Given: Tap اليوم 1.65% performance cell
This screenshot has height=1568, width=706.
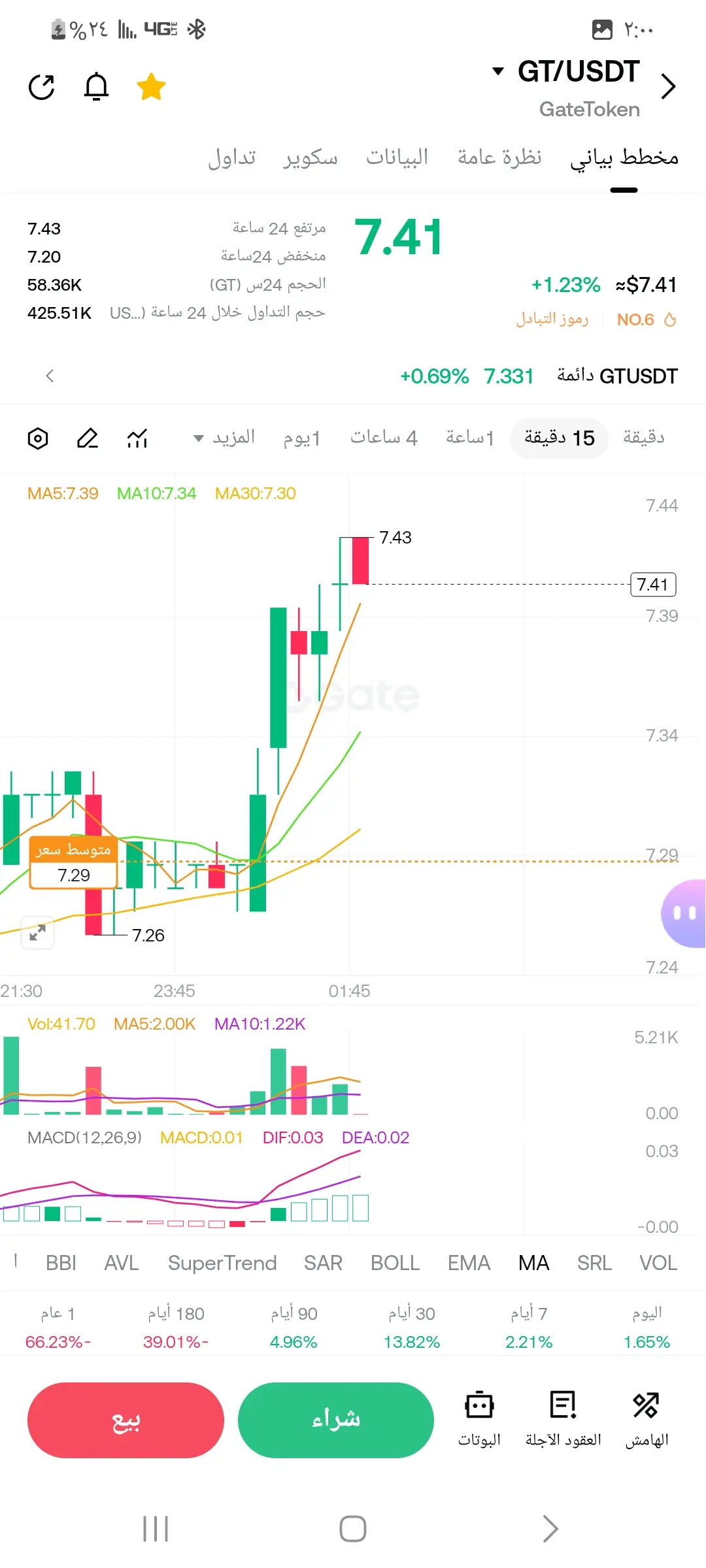Looking at the screenshot, I should (x=647, y=1328).
